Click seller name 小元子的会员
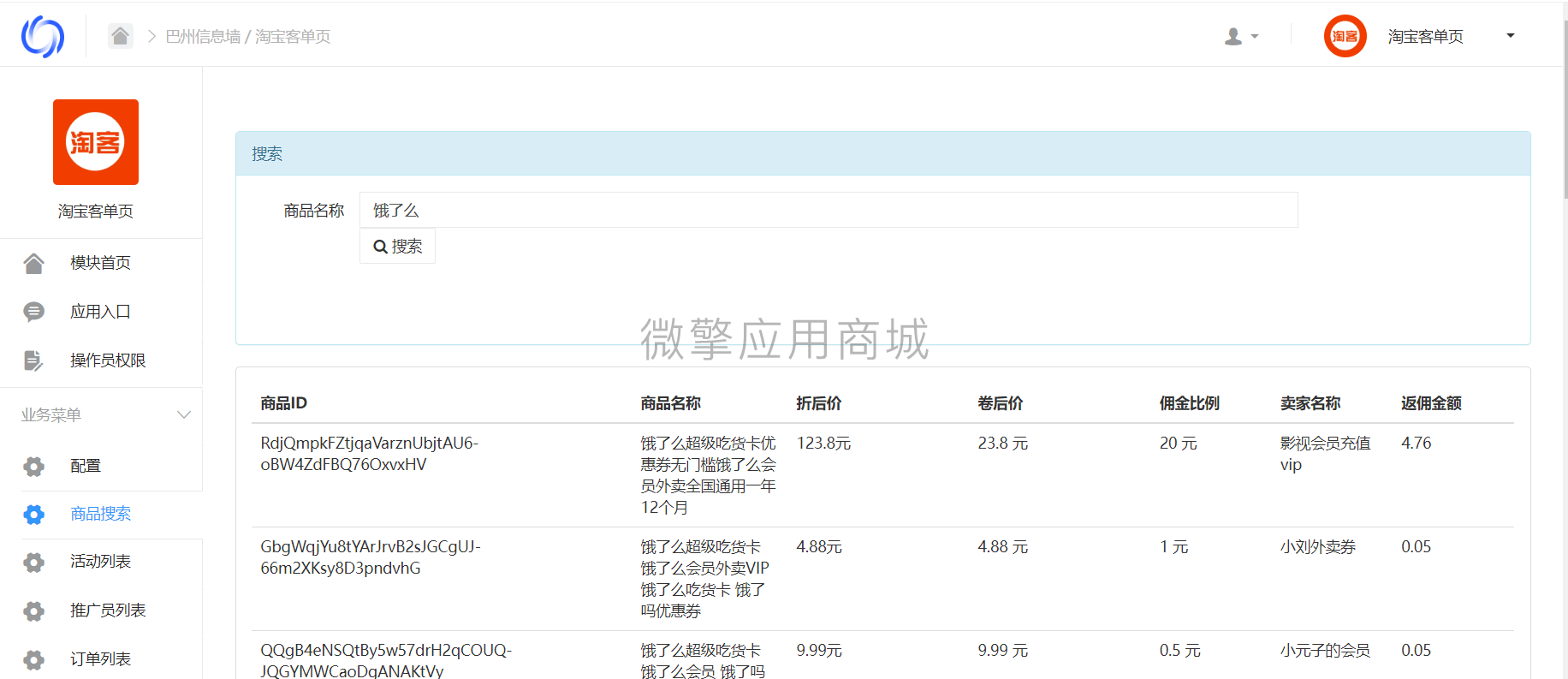This screenshot has height=679, width=1568. coord(1326,651)
